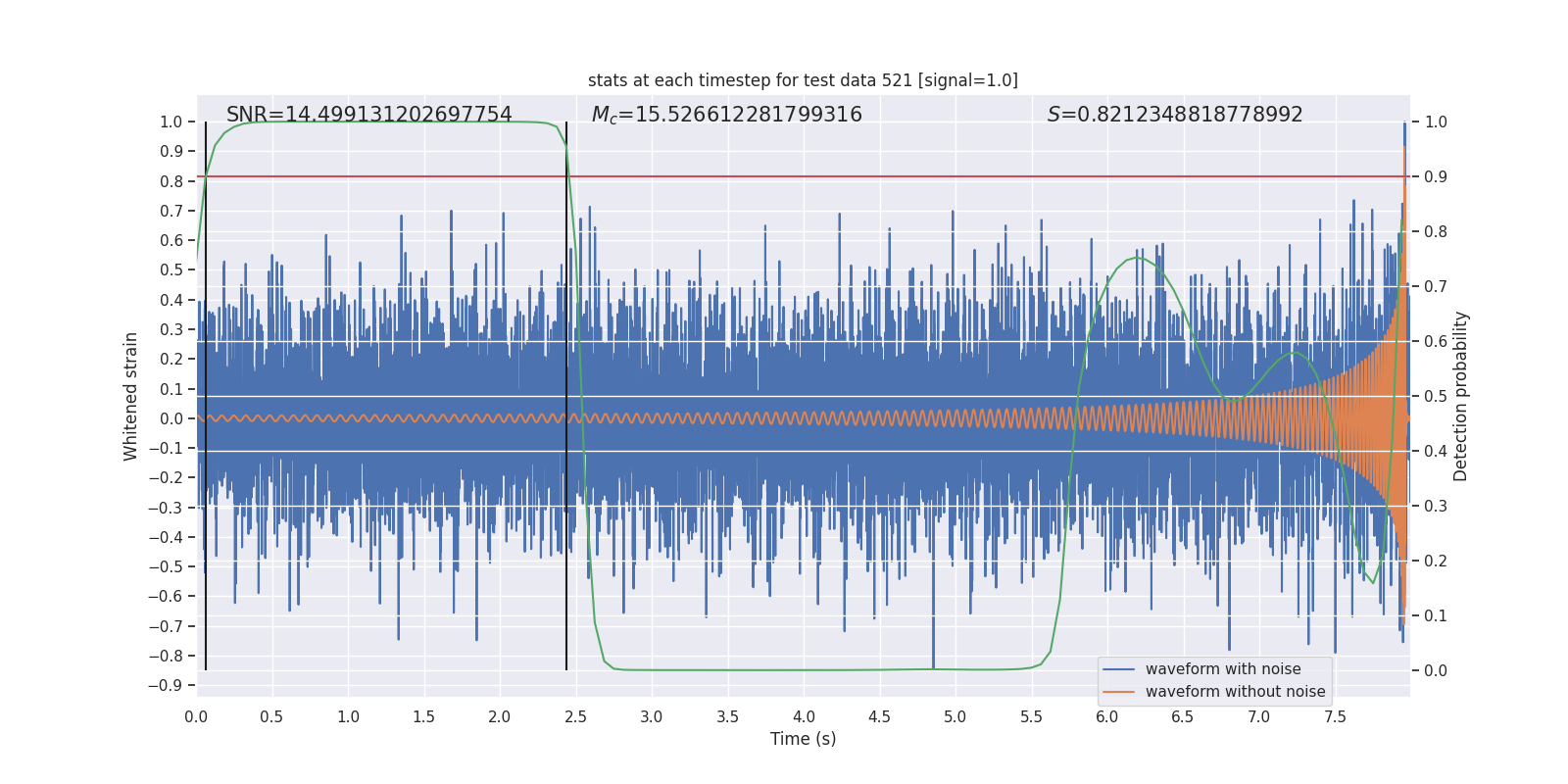Click the "waveform without noise" legend text
Image resolution: width=1568 pixels, height=784 pixels.
[x=1235, y=692]
